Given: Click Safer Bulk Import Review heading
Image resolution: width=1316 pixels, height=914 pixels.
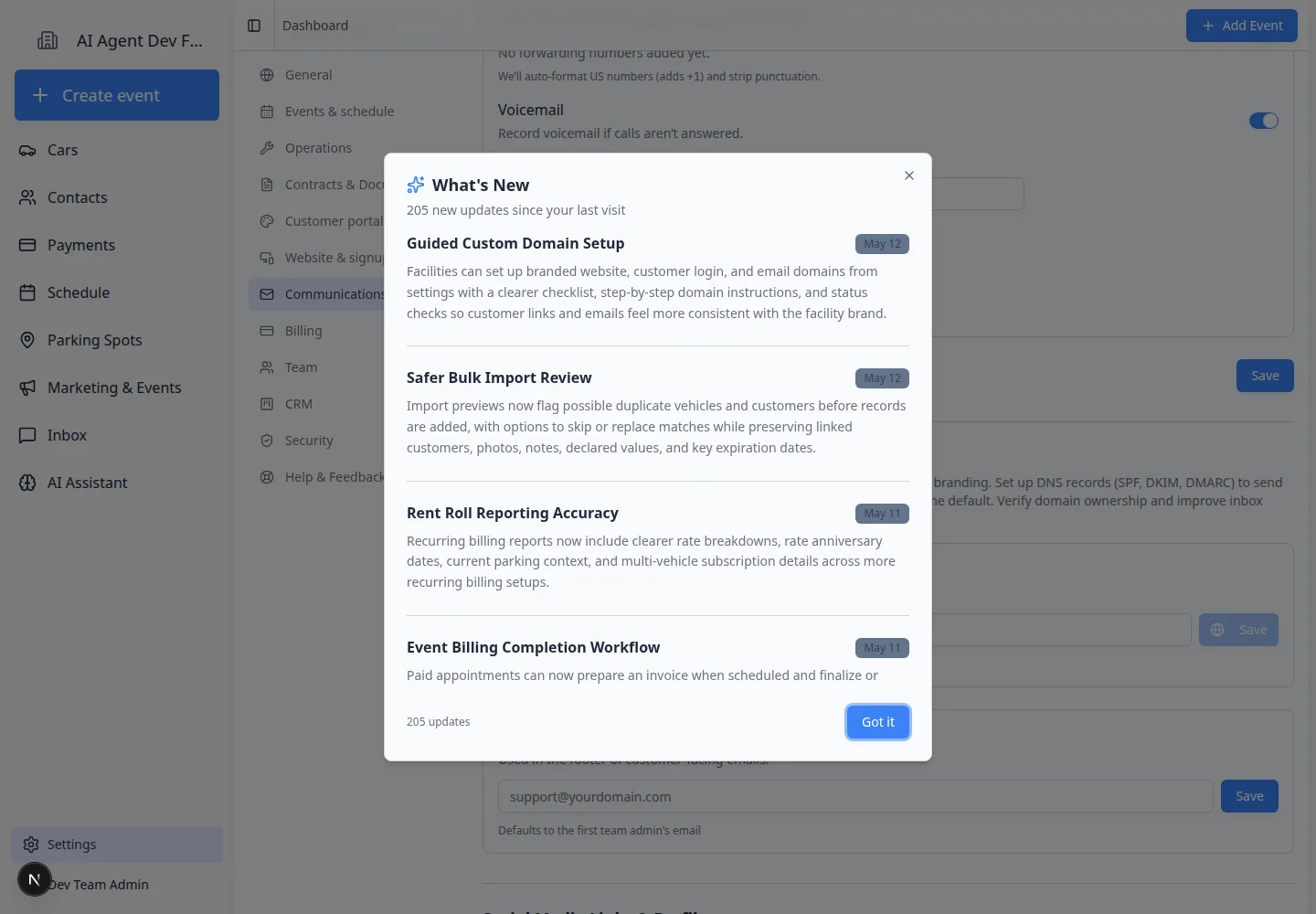Looking at the screenshot, I should (x=499, y=377).
